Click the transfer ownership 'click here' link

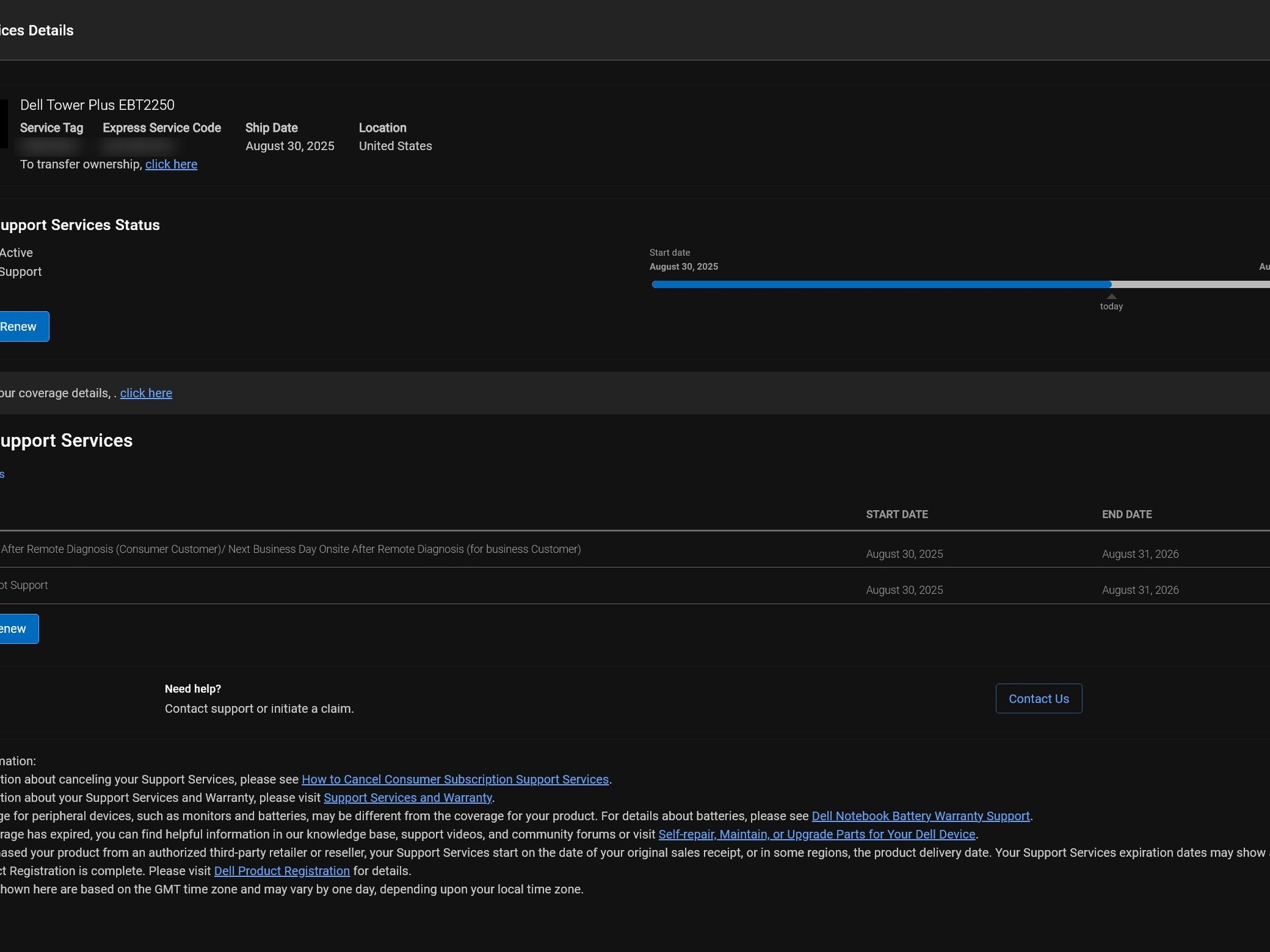[171, 164]
